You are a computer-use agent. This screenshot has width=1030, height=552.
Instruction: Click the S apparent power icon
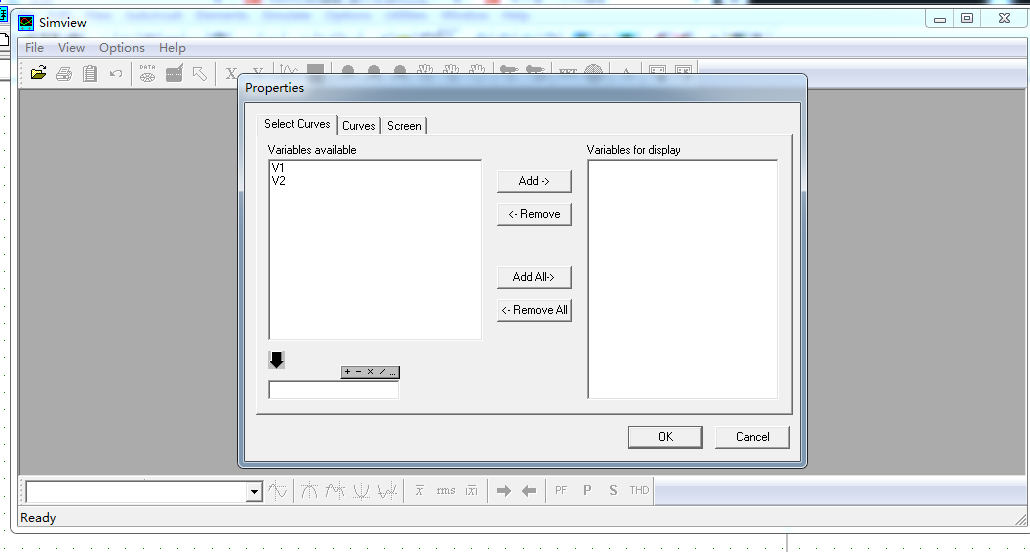pos(613,490)
